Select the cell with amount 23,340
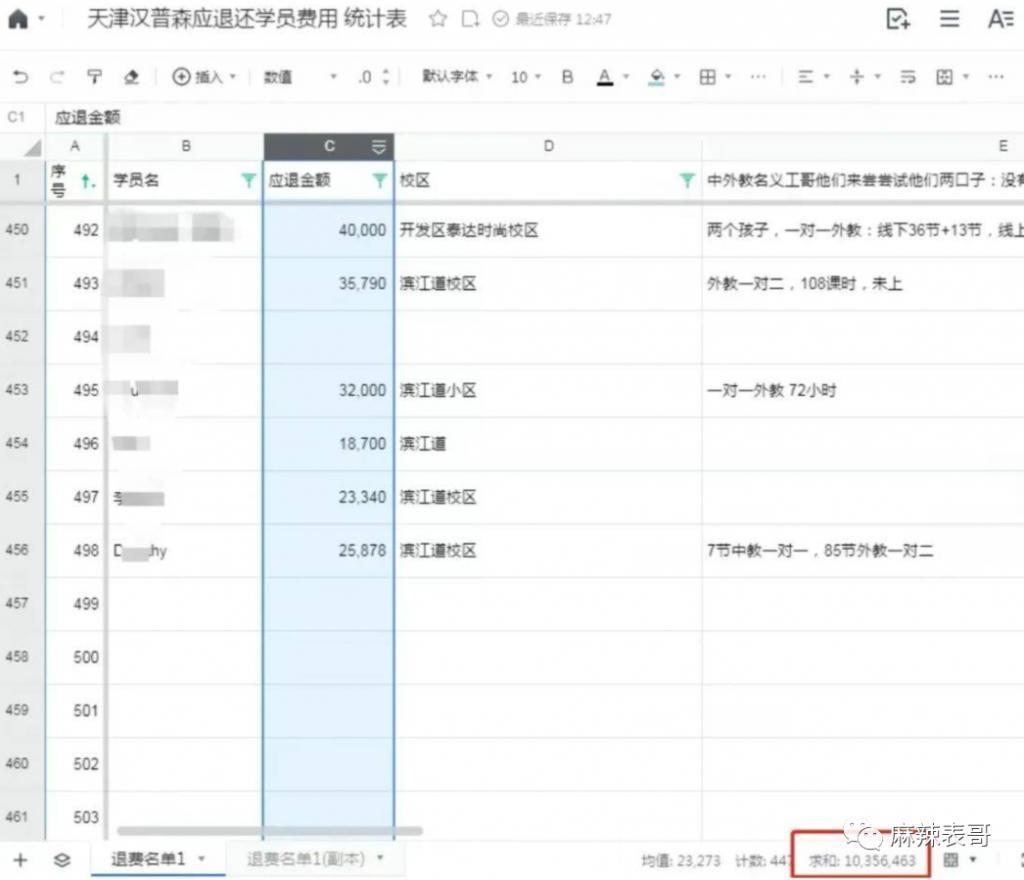The height and width of the screenshot is (880, 1024). point(328,497)
